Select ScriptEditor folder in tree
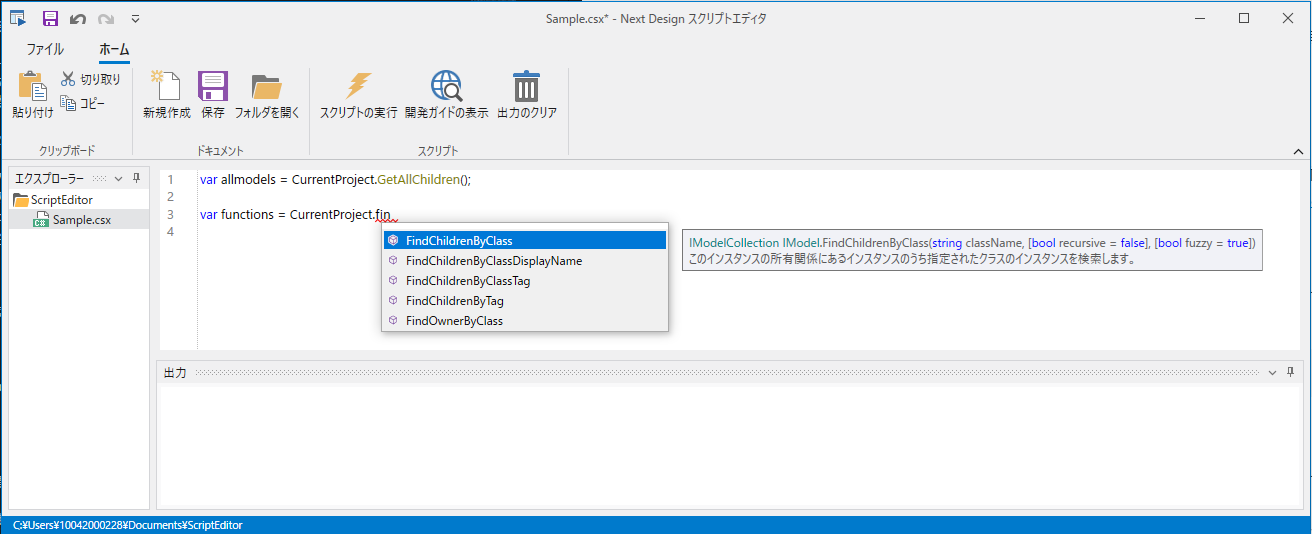This screenshot has width=1312, height=534. pyautogui.click(x=53, y=200)
